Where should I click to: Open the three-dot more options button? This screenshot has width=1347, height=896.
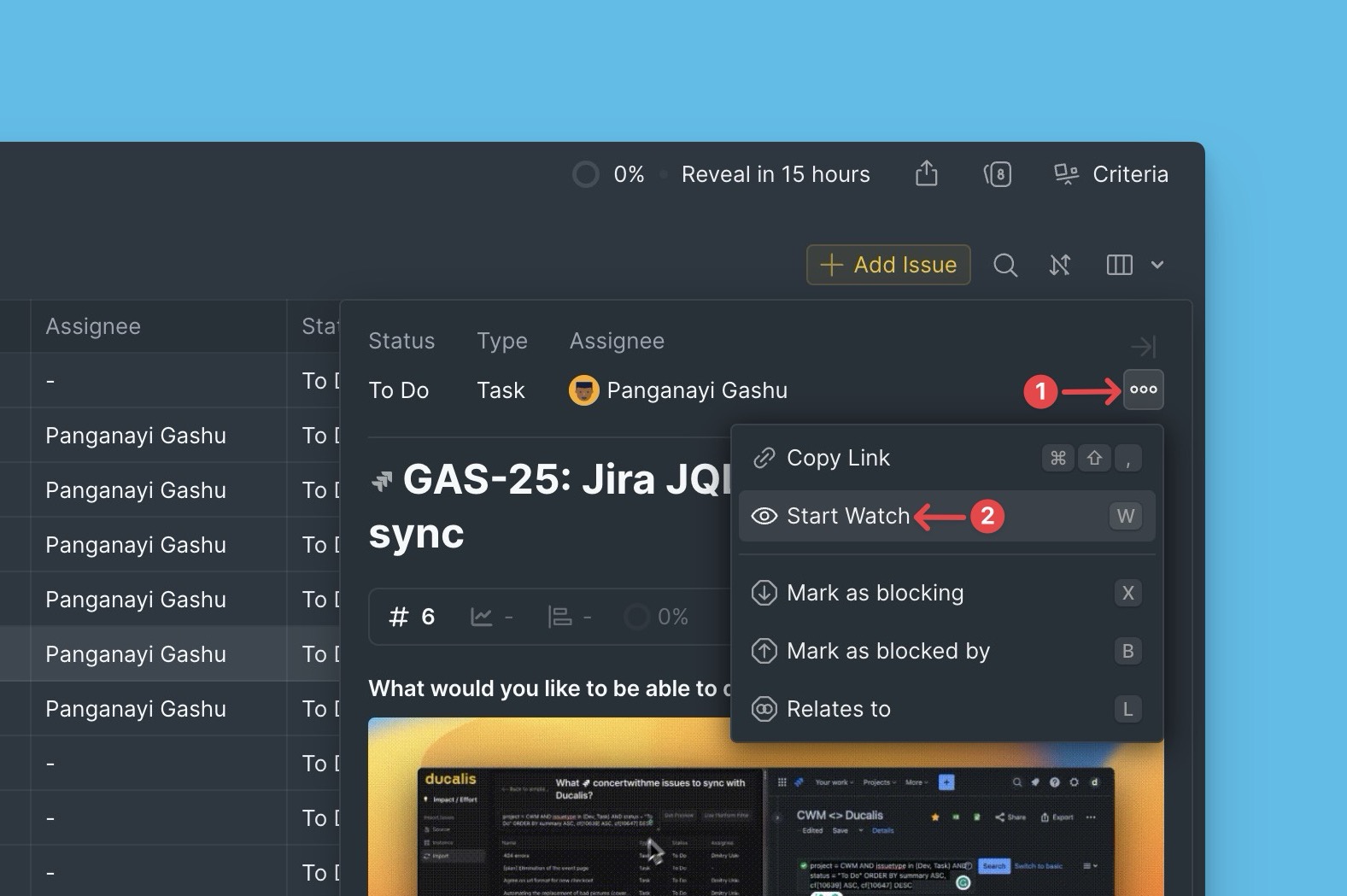1144,389
